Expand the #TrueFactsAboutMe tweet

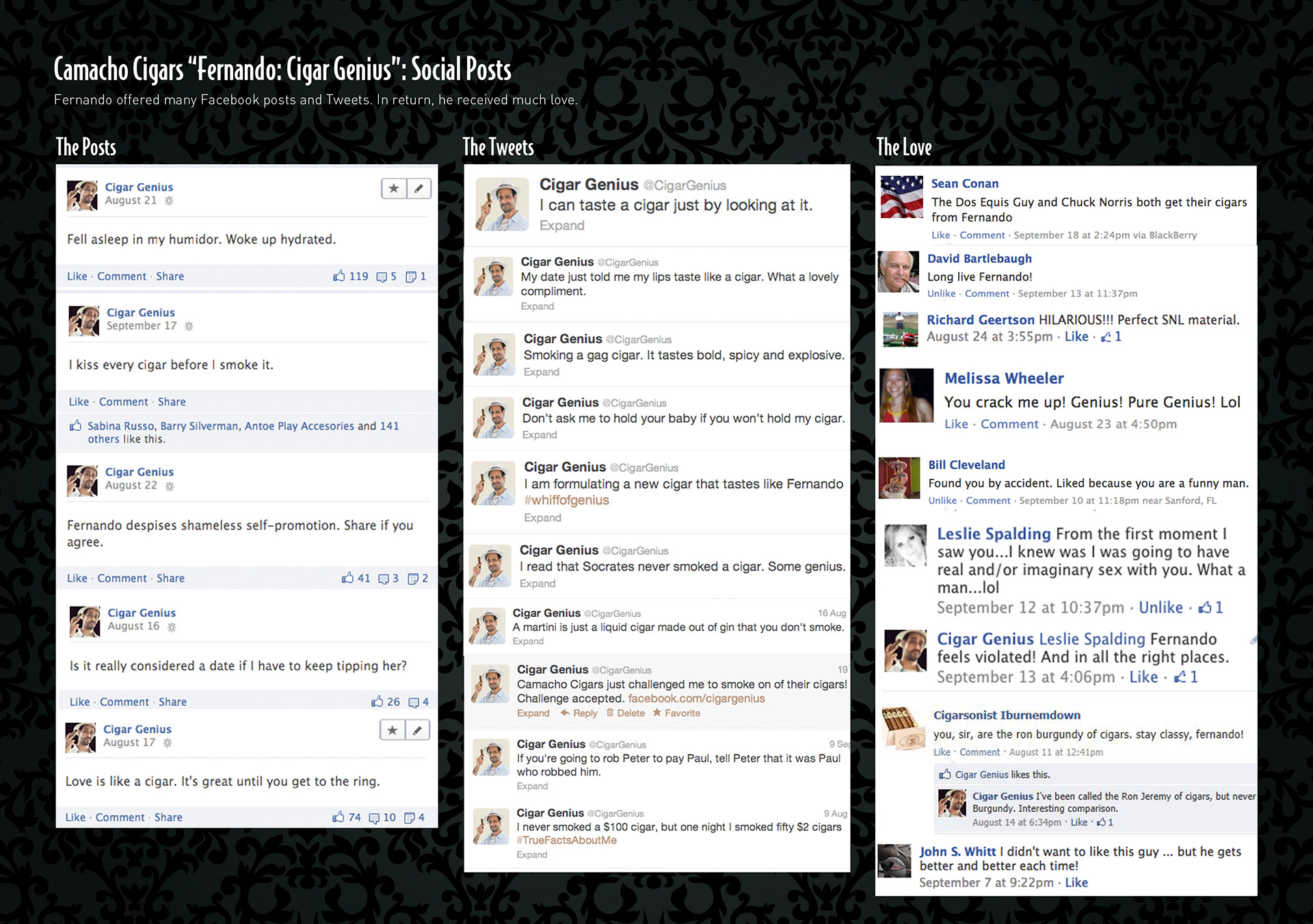(x=532, y=855)
